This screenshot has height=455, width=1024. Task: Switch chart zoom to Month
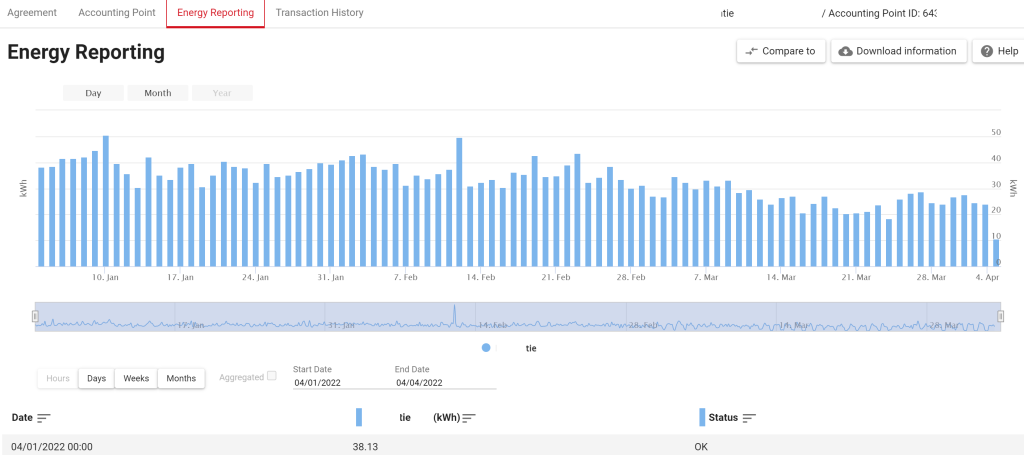158,93
